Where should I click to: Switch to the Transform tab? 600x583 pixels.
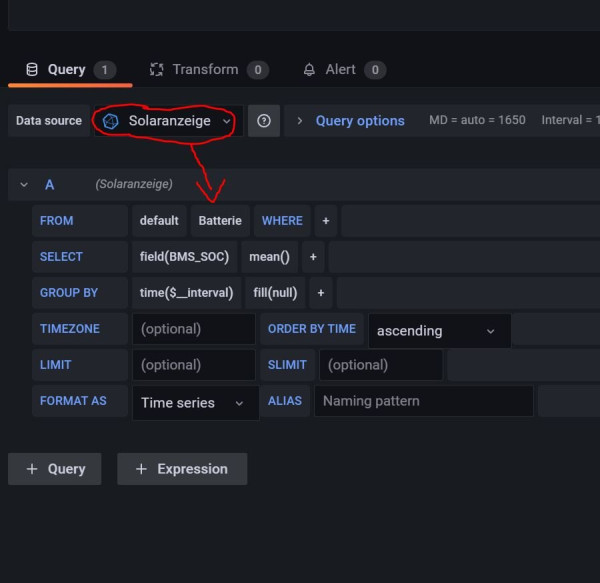coord(205,70)
